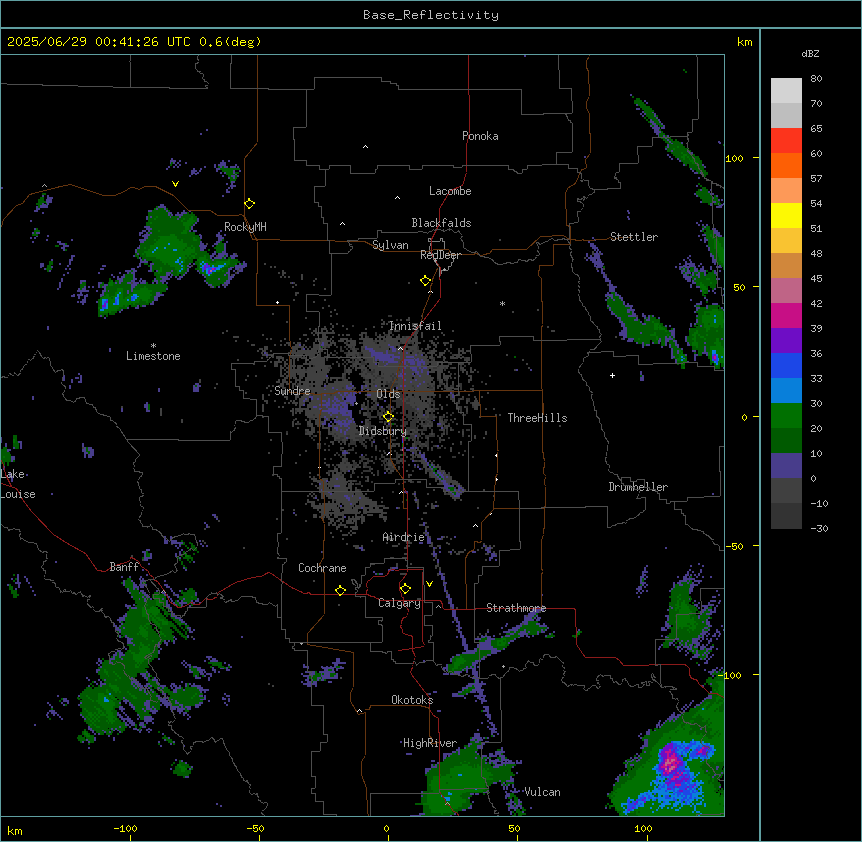
Task: Click the Banff label
Action: coord(124,567)
